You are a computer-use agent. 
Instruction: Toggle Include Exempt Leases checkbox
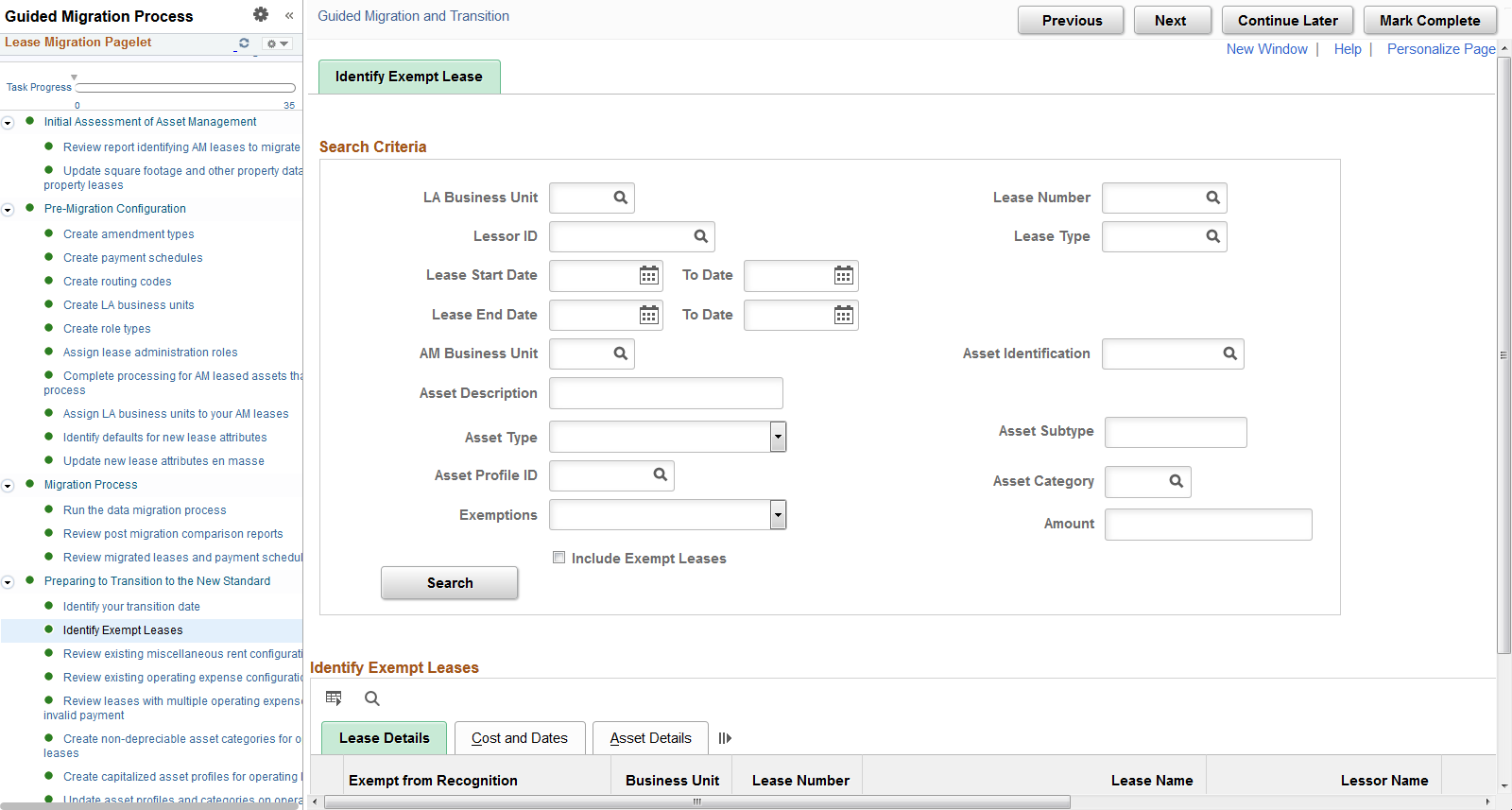559,558
